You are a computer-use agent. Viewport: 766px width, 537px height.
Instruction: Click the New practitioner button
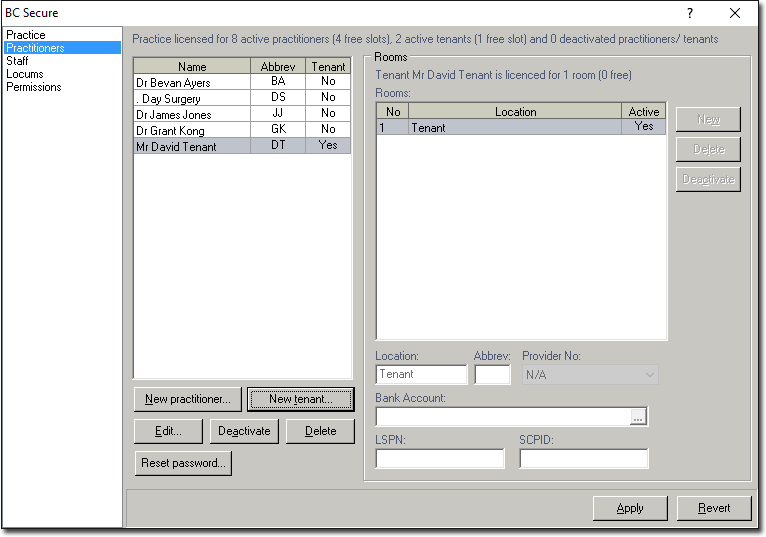coord(187,399)
